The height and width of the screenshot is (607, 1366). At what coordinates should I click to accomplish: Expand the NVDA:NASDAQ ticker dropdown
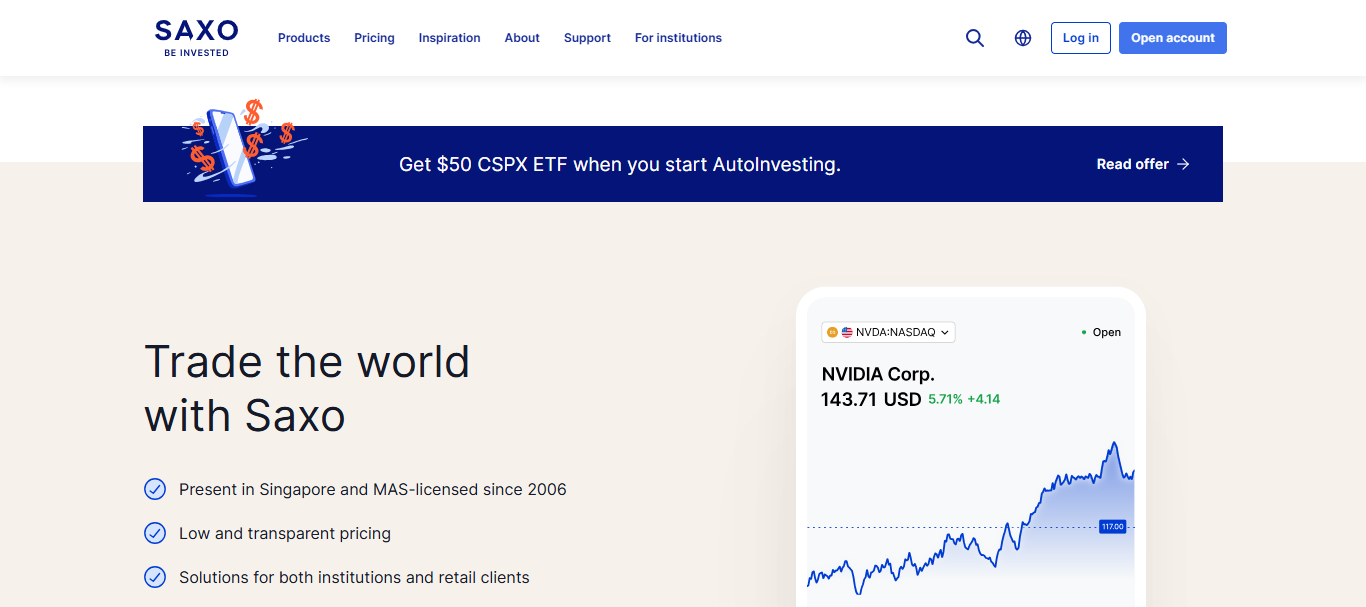coord(888,332)
